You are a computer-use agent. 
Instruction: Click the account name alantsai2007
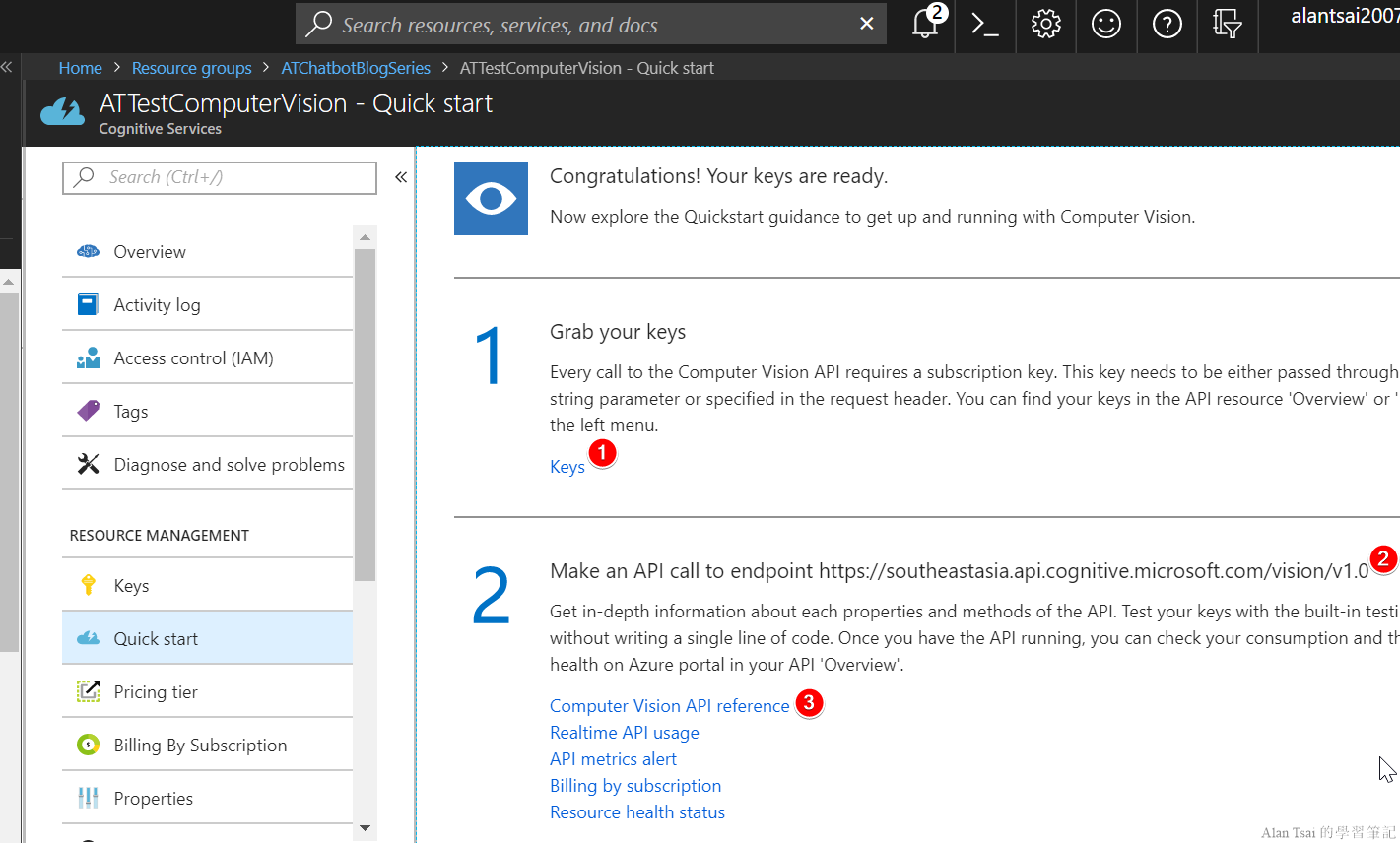click(x=1344, y=16)
